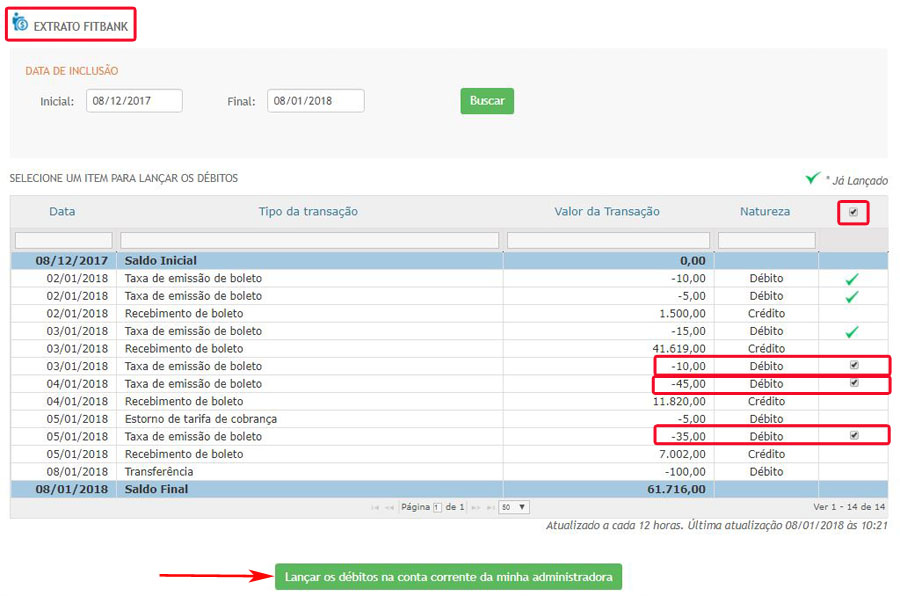Open the '50' records per page dropdown
Viewport: 900px width, 596px height.
(513, 506)
